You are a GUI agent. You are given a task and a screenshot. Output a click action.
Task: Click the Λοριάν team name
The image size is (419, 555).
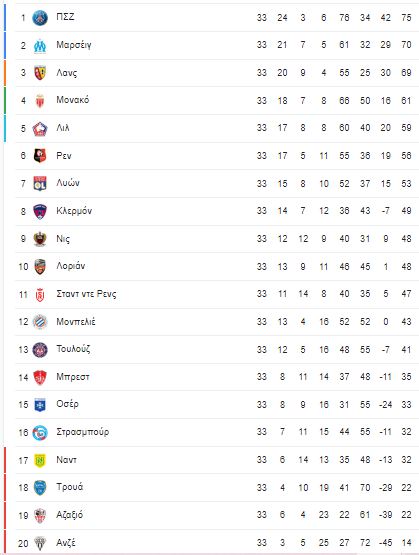coord(70,266)
